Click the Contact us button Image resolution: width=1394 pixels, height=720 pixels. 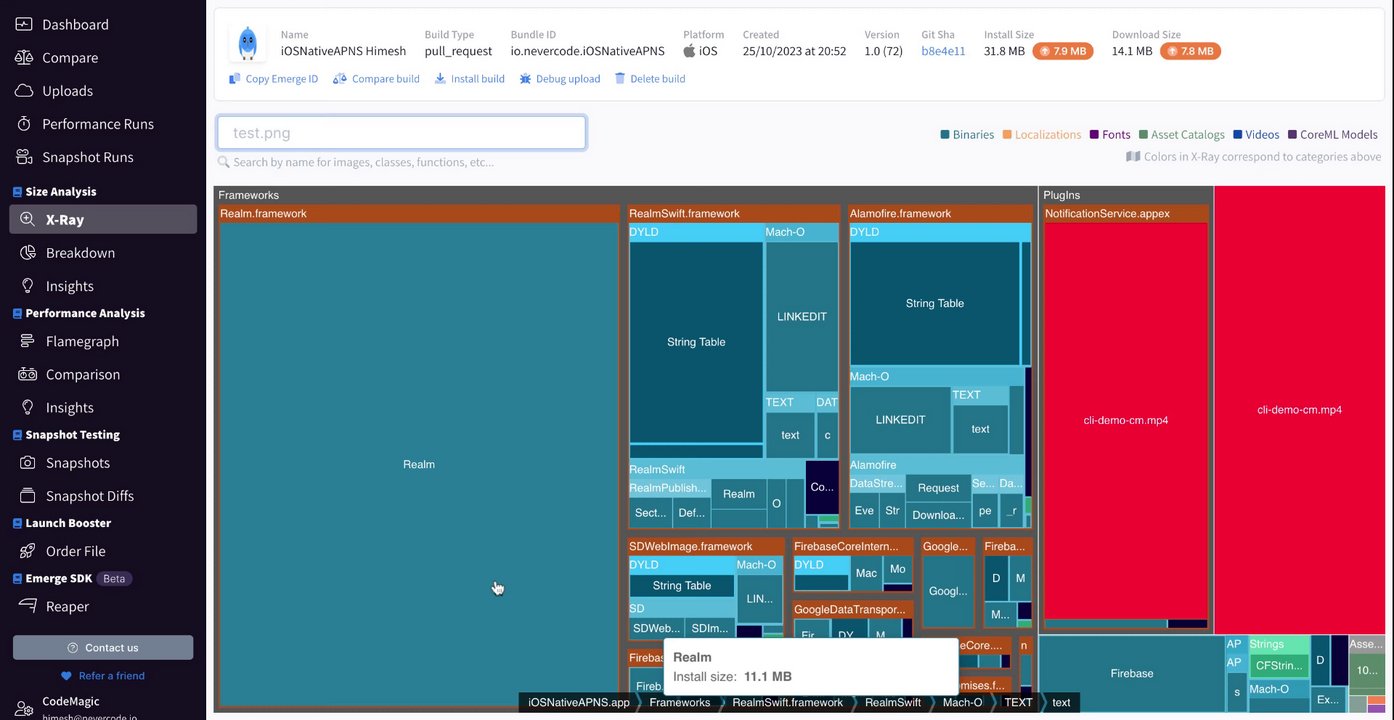(x=103, y=647)
